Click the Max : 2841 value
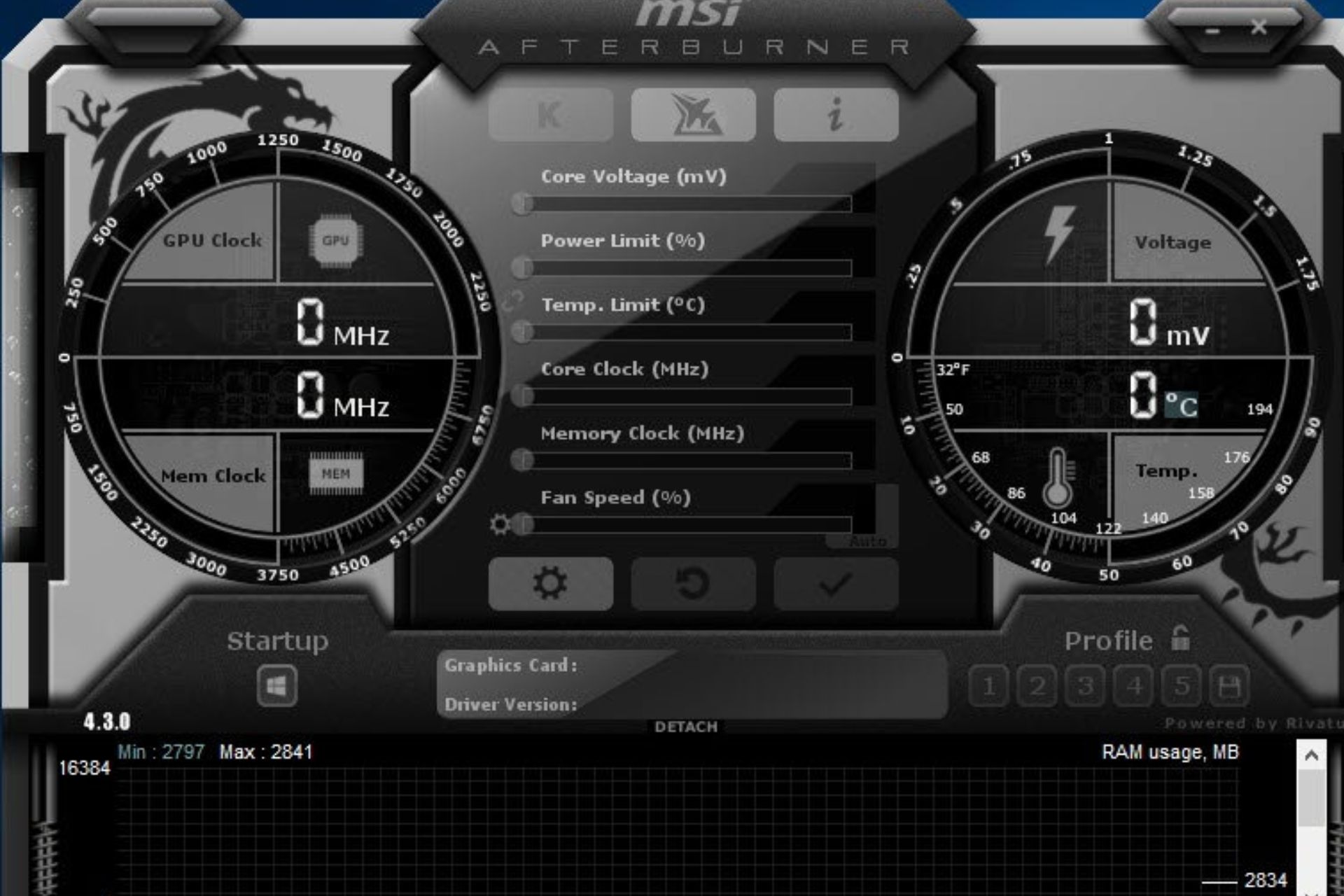Screen dimensions: 1344x896 [266, 752]
